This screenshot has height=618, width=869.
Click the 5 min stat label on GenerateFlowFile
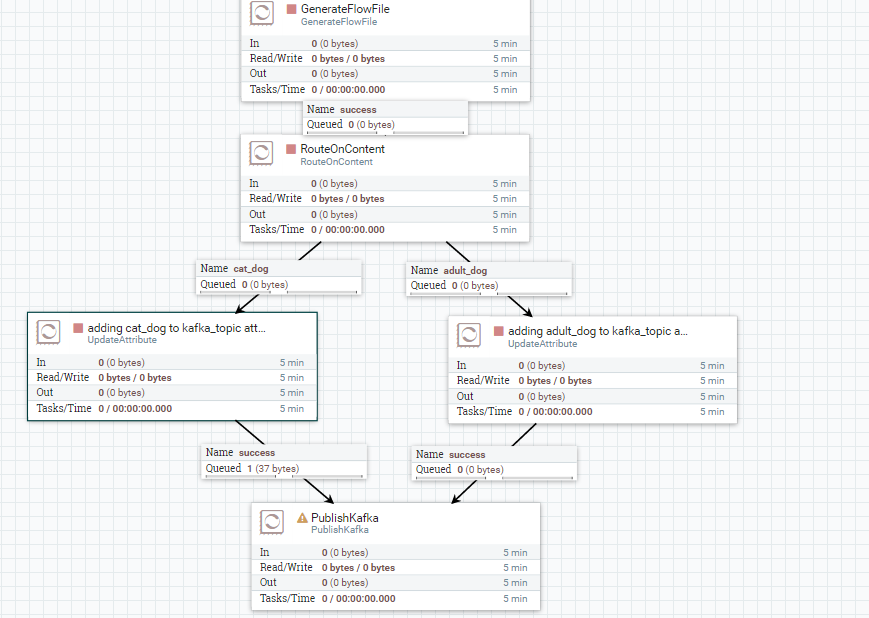tap(505, 43)
